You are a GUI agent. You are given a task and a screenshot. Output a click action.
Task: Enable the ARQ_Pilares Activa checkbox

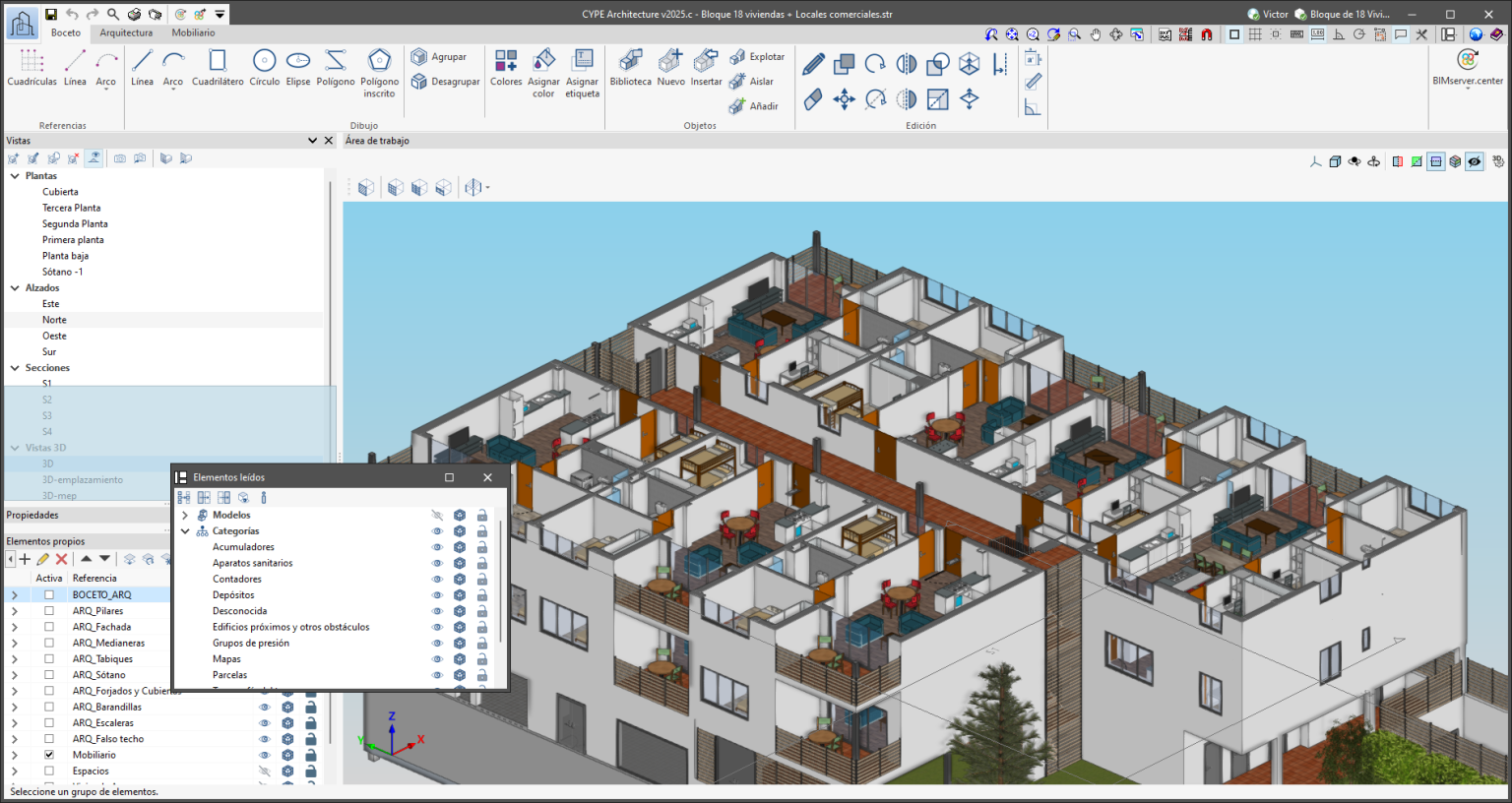49,611
